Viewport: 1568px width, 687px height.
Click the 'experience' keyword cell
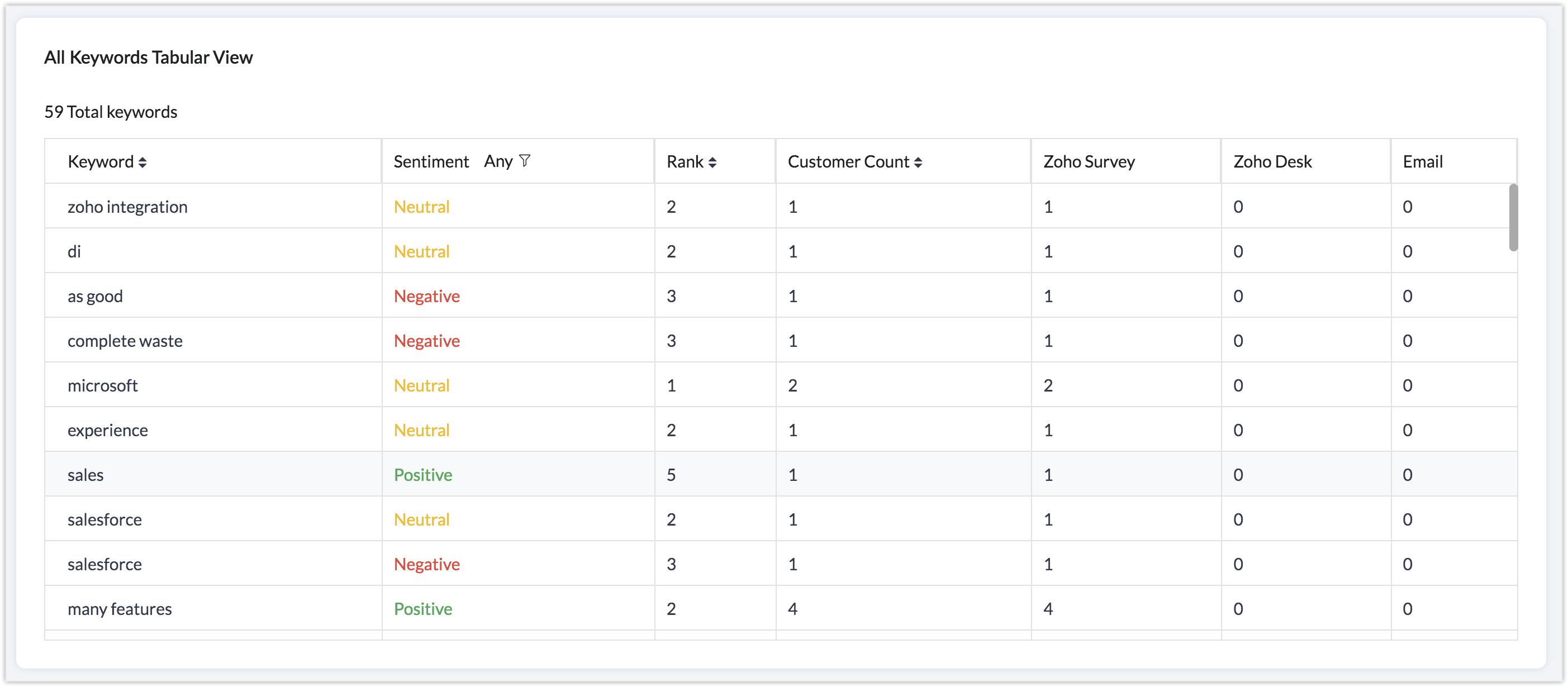(108, 430)
